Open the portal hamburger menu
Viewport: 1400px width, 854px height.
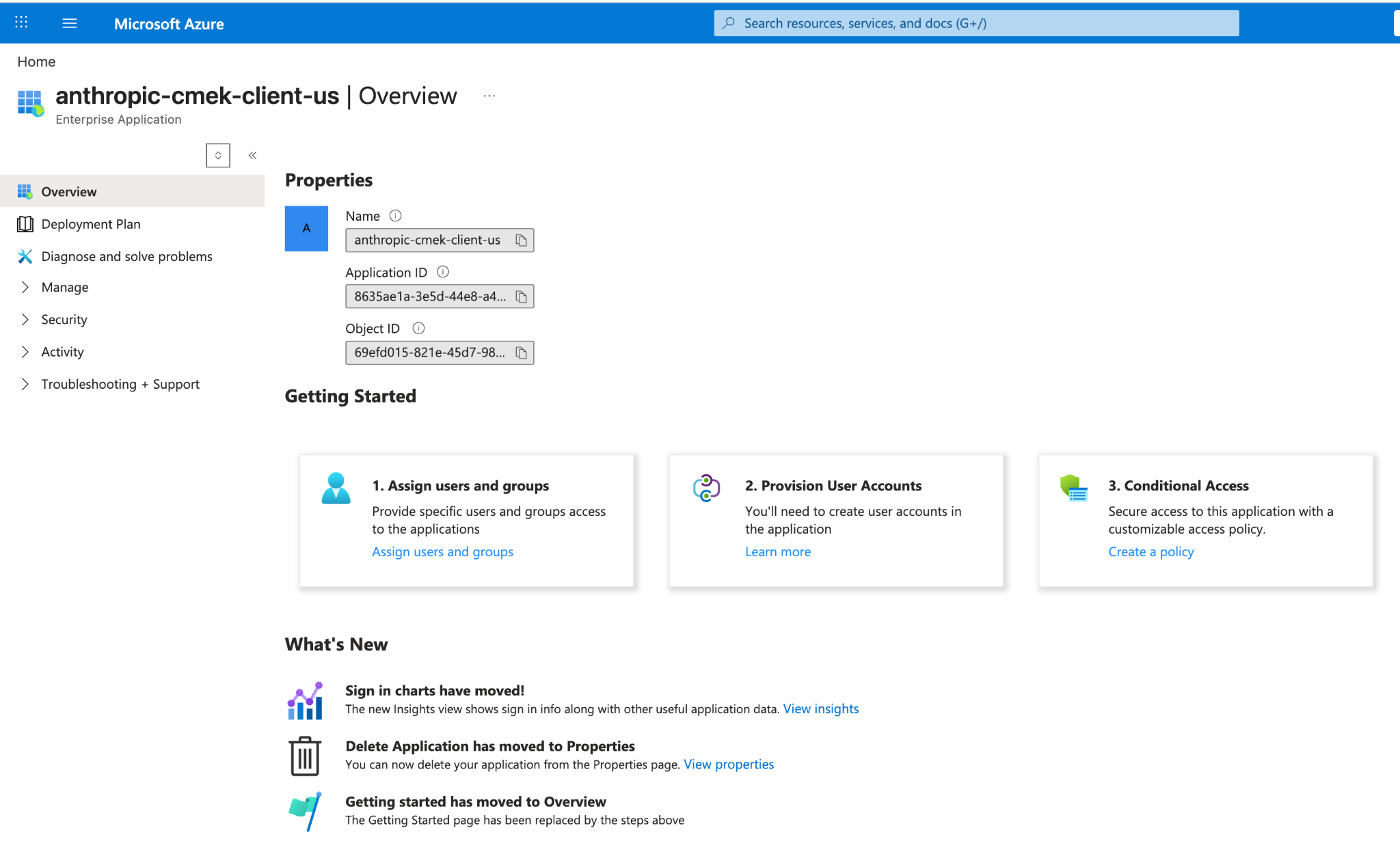pyautogui.click(x=70, y=23)
